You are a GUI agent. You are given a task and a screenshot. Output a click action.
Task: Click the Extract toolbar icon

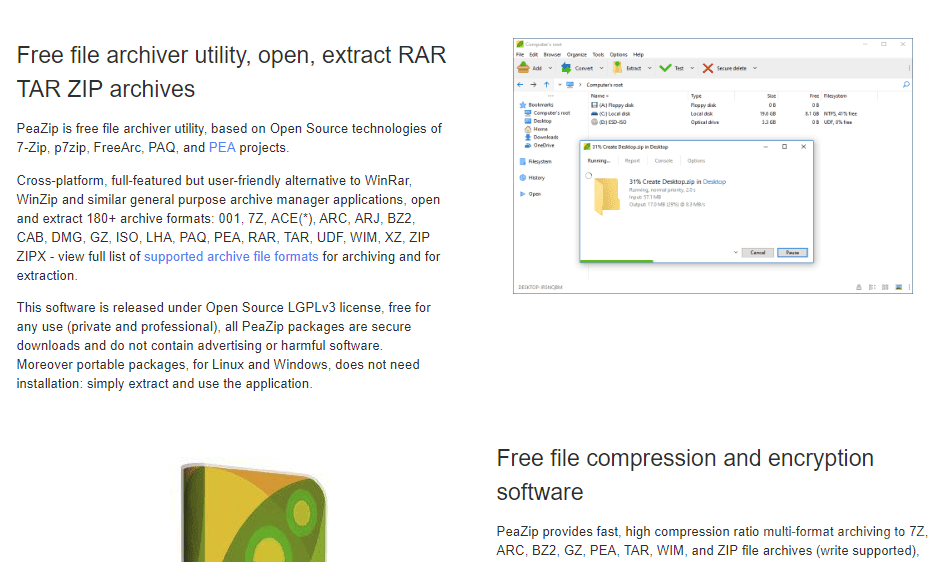[619, 68]
